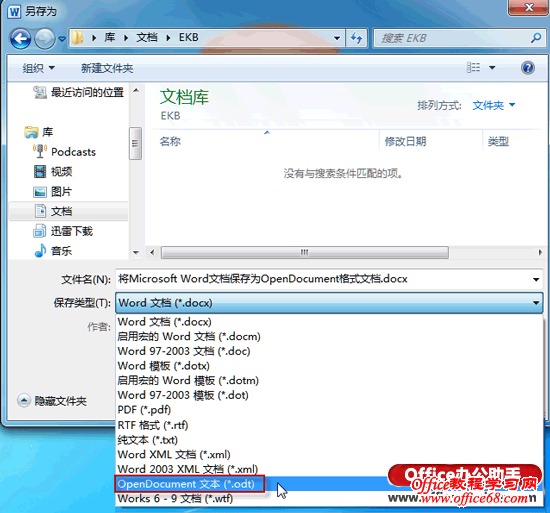Click the horizontal scrollbar thumb

[x=304, y=252]
